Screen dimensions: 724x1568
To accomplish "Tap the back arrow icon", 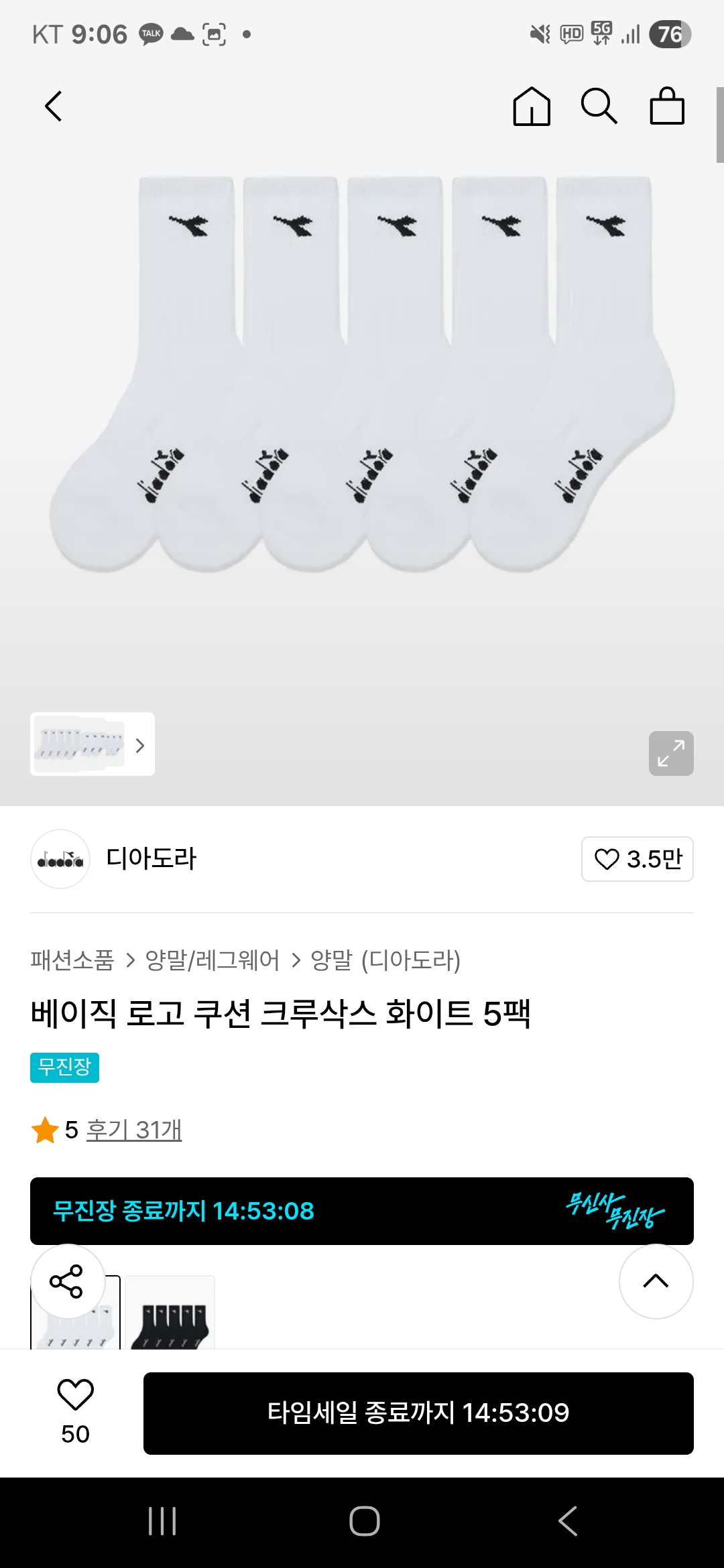I will pyautogui.click(x=54, y=107).
